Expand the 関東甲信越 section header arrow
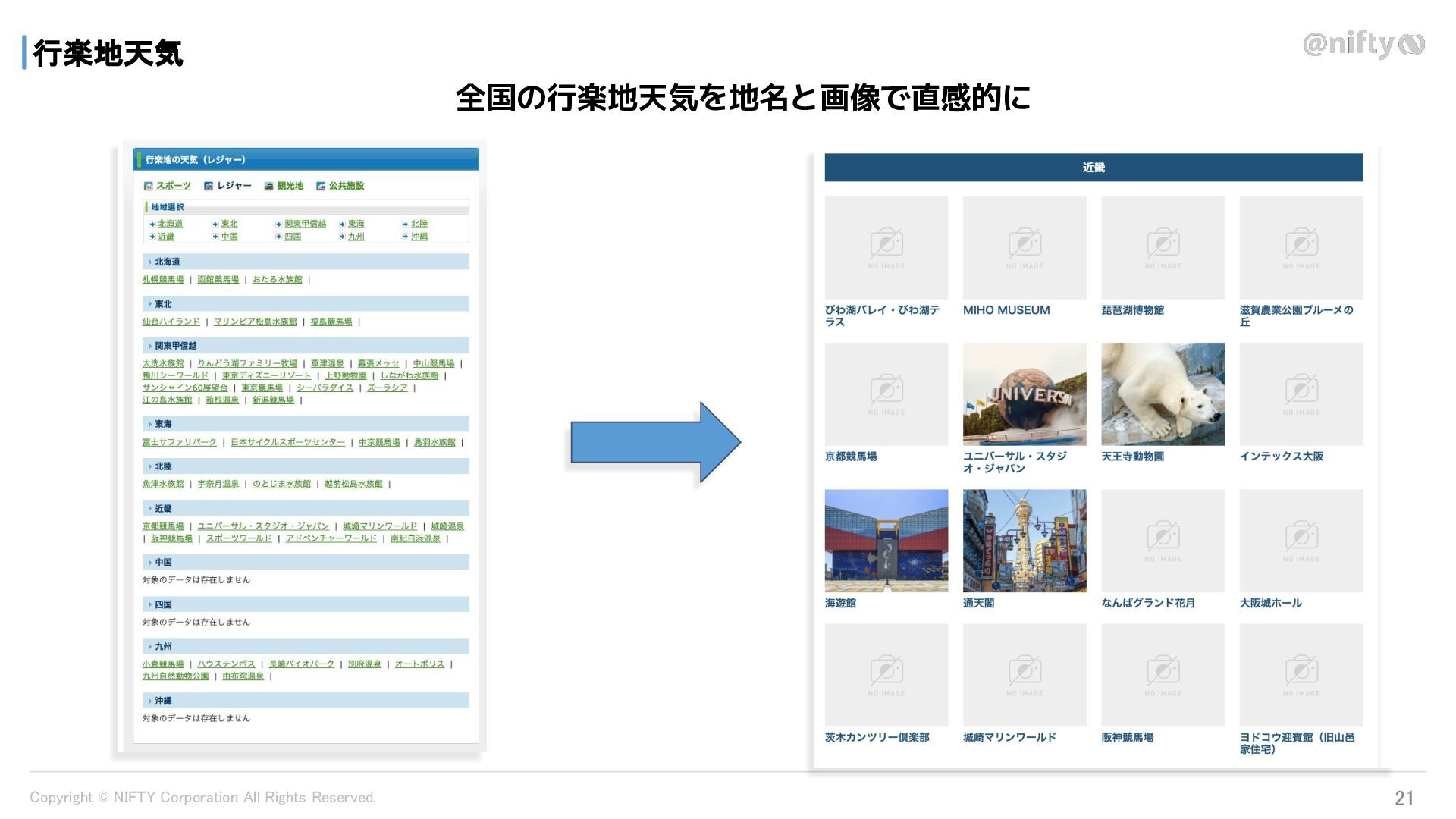1456x819 pixels. click(150, 346)
